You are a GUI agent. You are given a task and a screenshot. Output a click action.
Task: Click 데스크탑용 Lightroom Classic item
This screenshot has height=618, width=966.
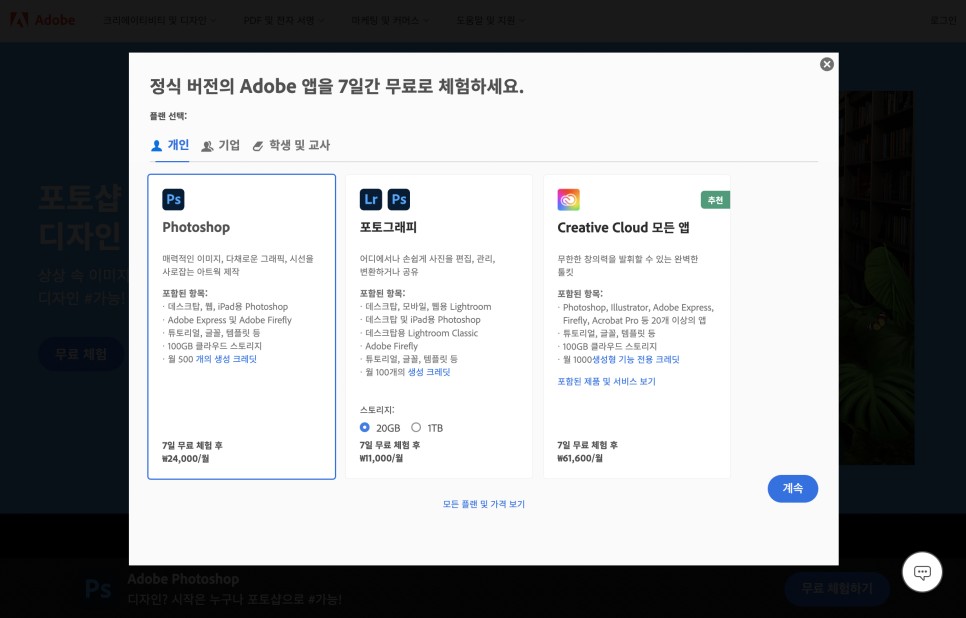[421, 333]
